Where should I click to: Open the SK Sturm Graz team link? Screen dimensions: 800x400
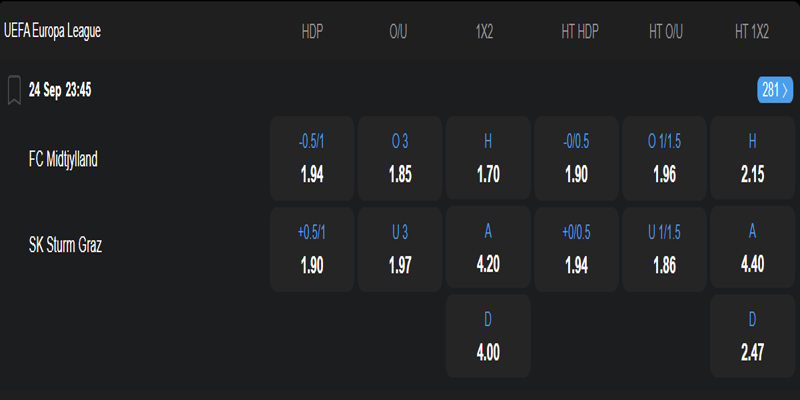66,244
